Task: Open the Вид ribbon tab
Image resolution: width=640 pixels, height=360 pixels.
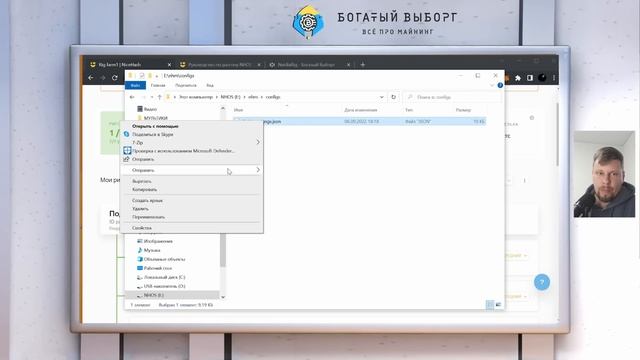Action: pos(210,85)
